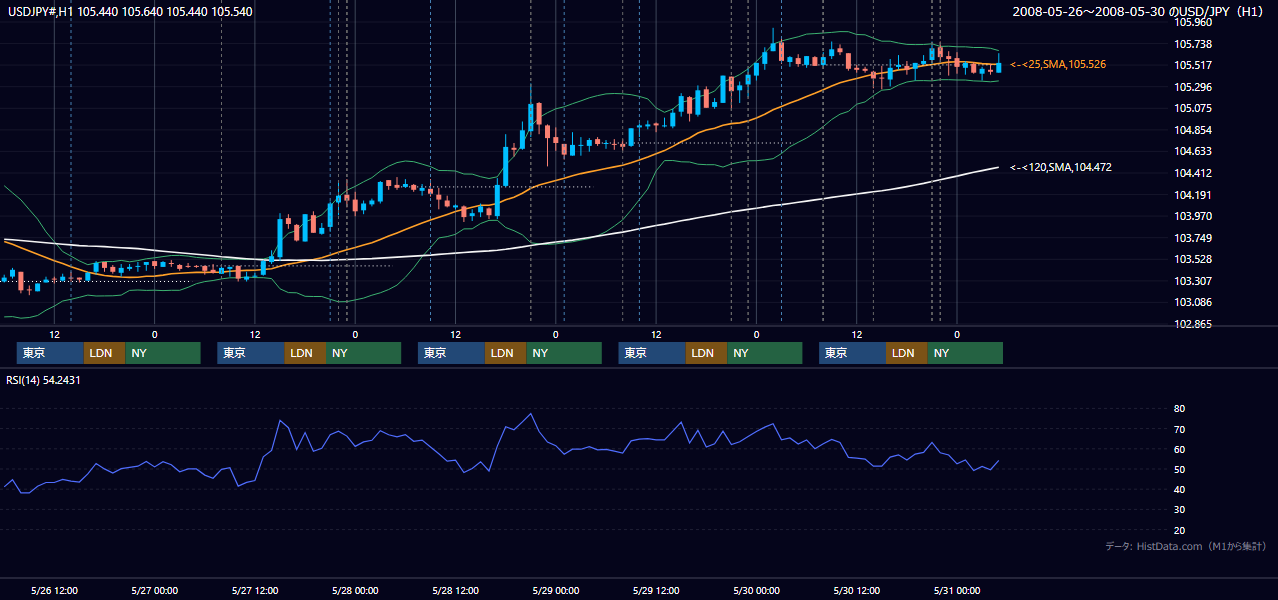1278x600 pixels.
Task: Click the RSI(14) 54.2431 indicator label
Action: (x=43, y=379)
